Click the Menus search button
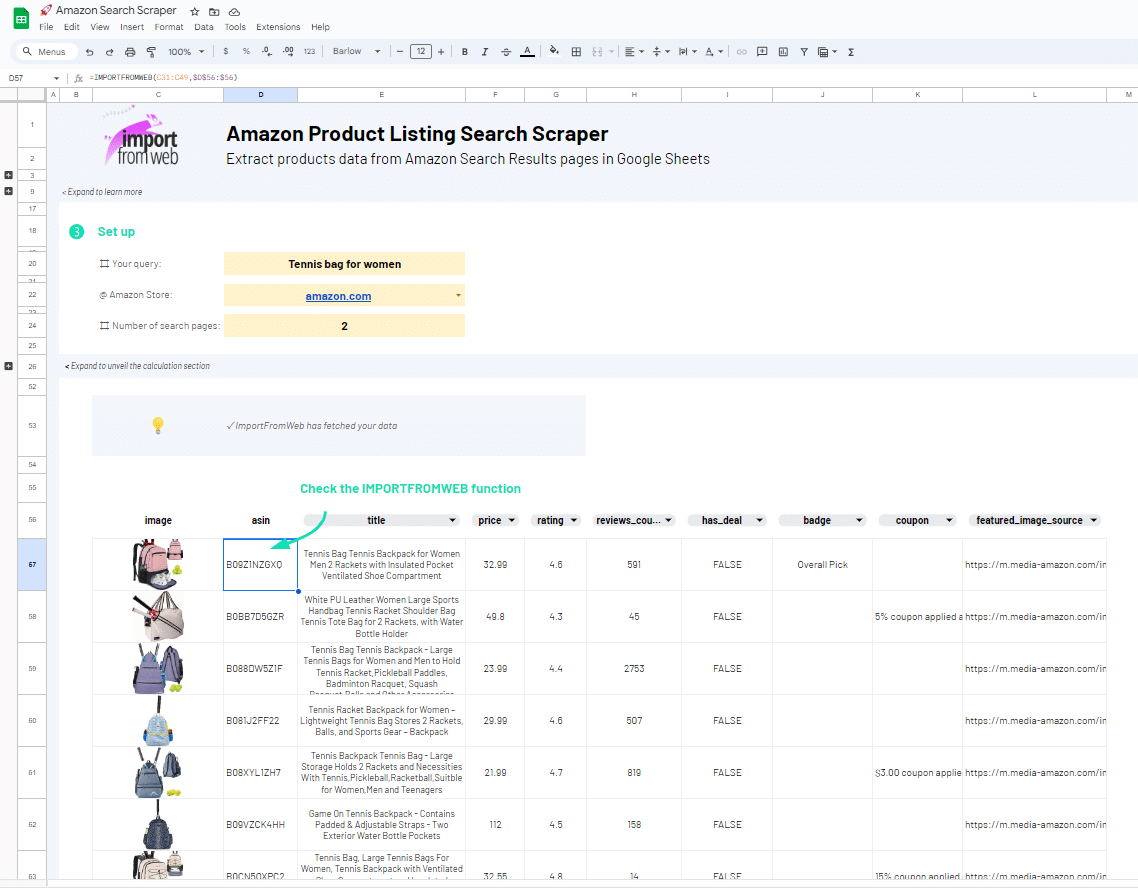The height and width of the screenshot is (888, 1138). [45, 52]
